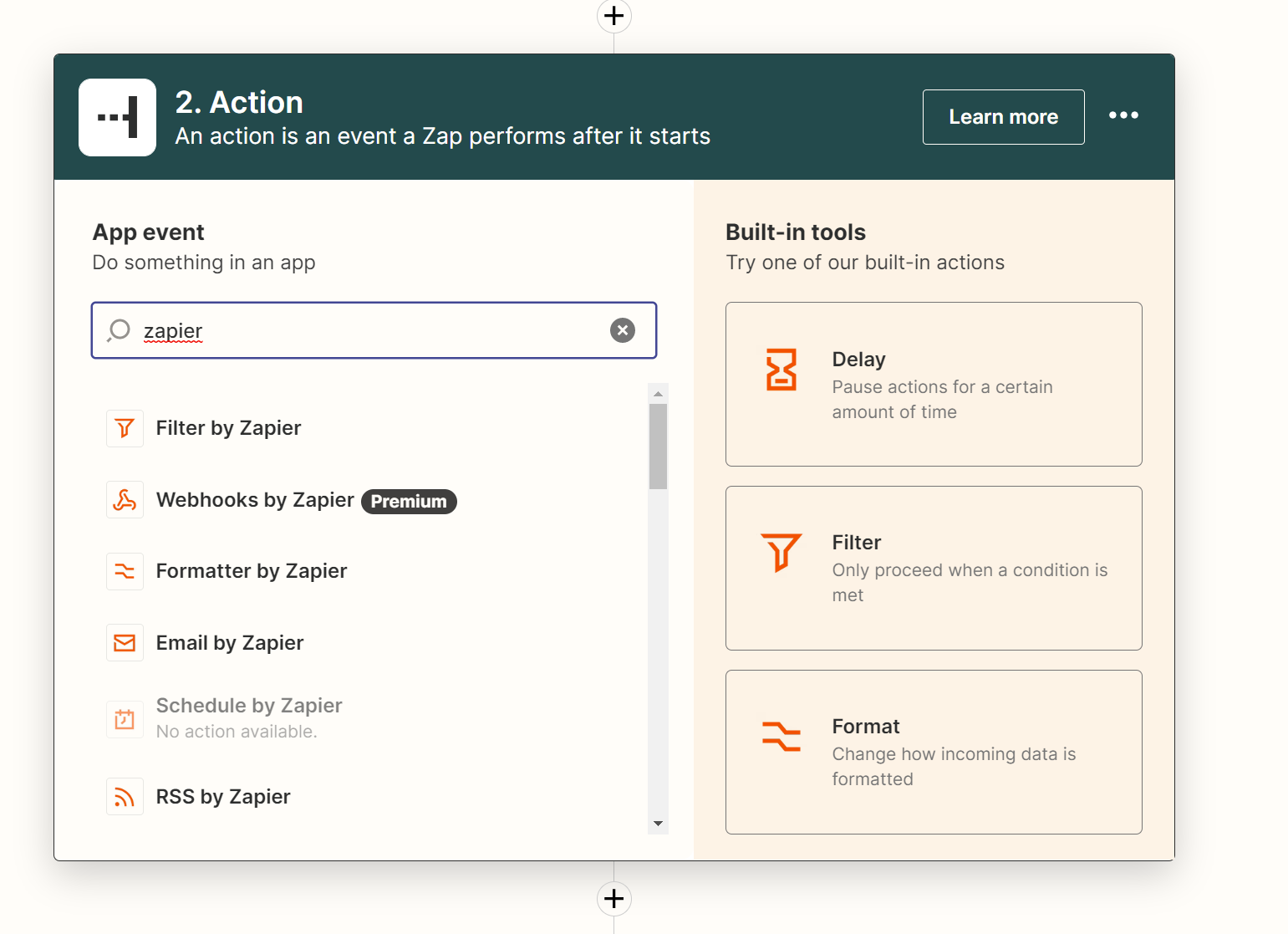
Task: Click the Formatter by Zapier icon
Action: pyautogui.click(x=125, y=571)
